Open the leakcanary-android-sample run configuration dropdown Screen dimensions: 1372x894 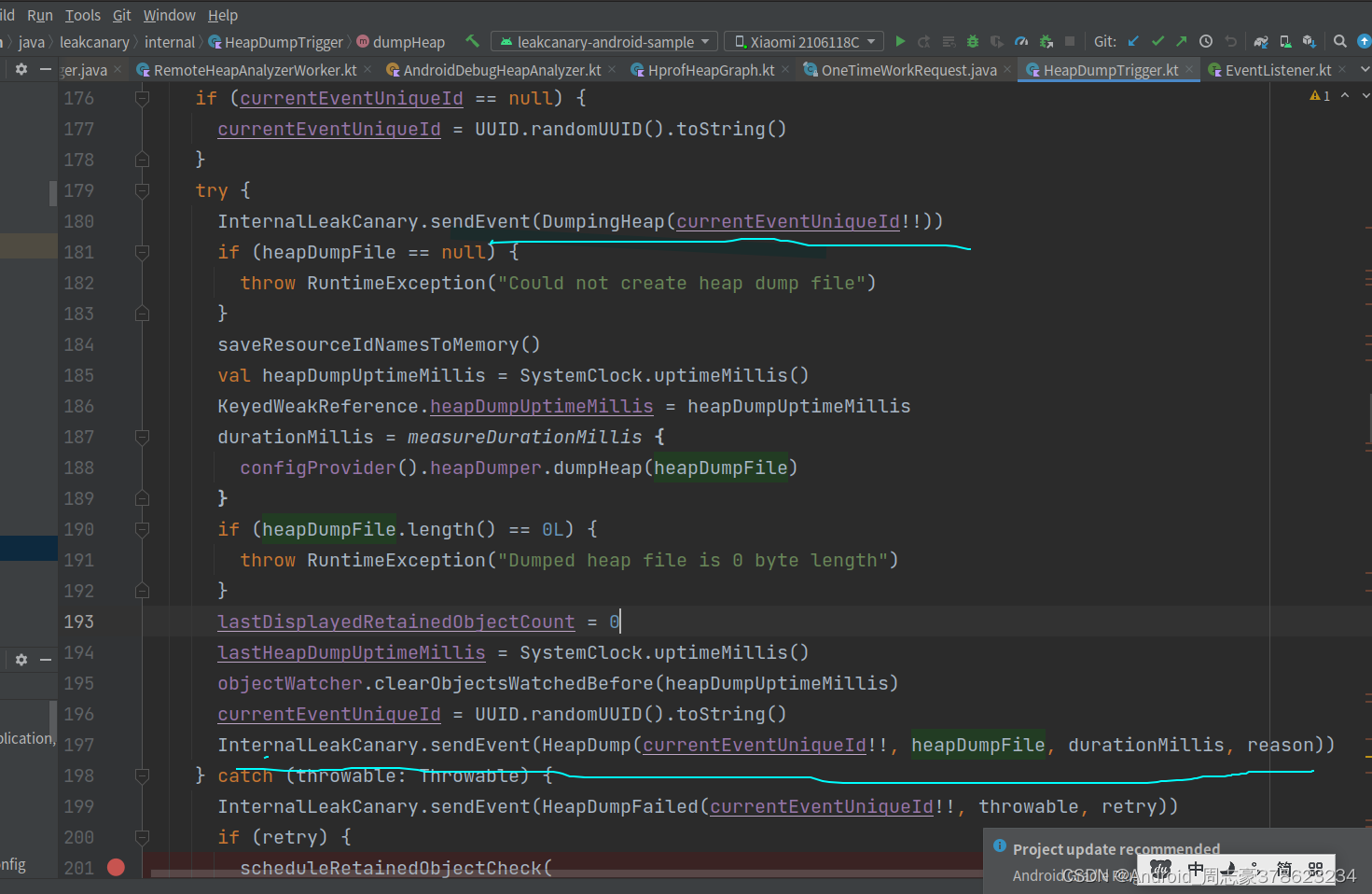click(x=604, y=42)
